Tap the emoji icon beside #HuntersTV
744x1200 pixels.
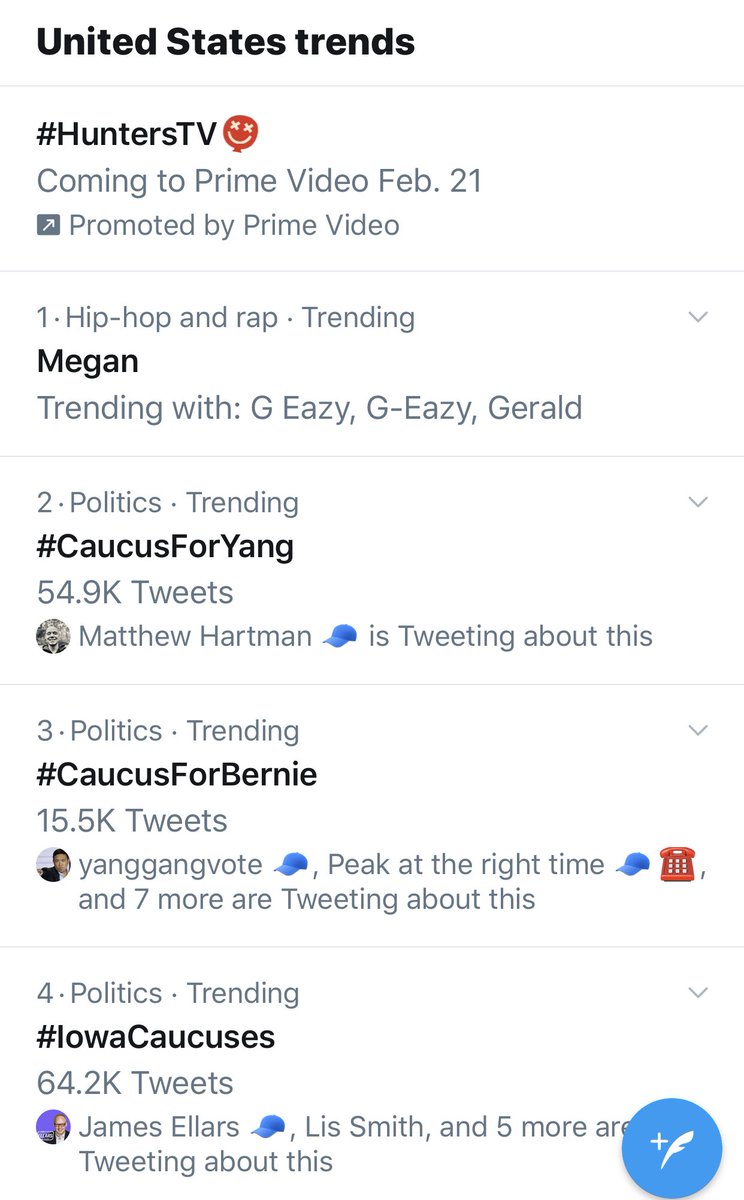pos(241,134)
